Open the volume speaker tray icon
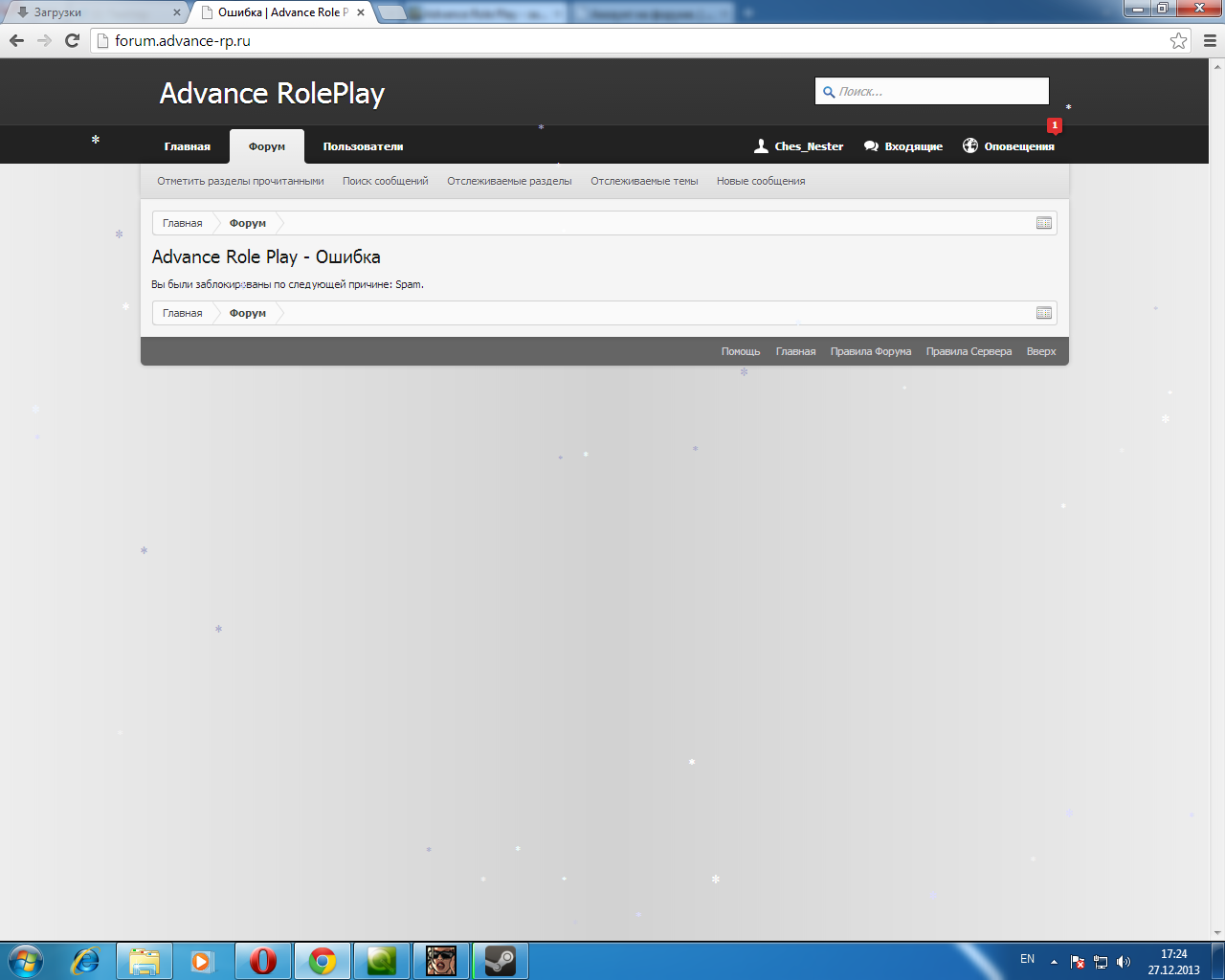 click(x=1124, y=962)
